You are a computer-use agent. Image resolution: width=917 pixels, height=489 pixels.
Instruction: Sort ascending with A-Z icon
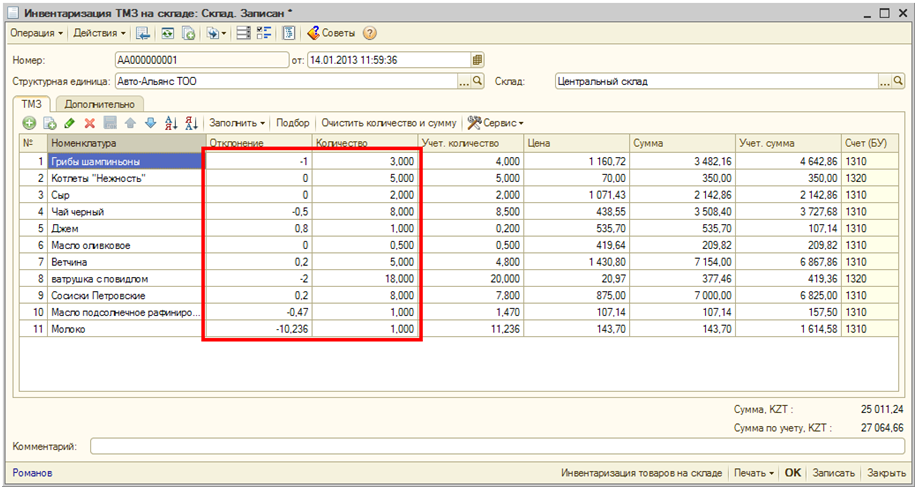[x=170, y=123]
